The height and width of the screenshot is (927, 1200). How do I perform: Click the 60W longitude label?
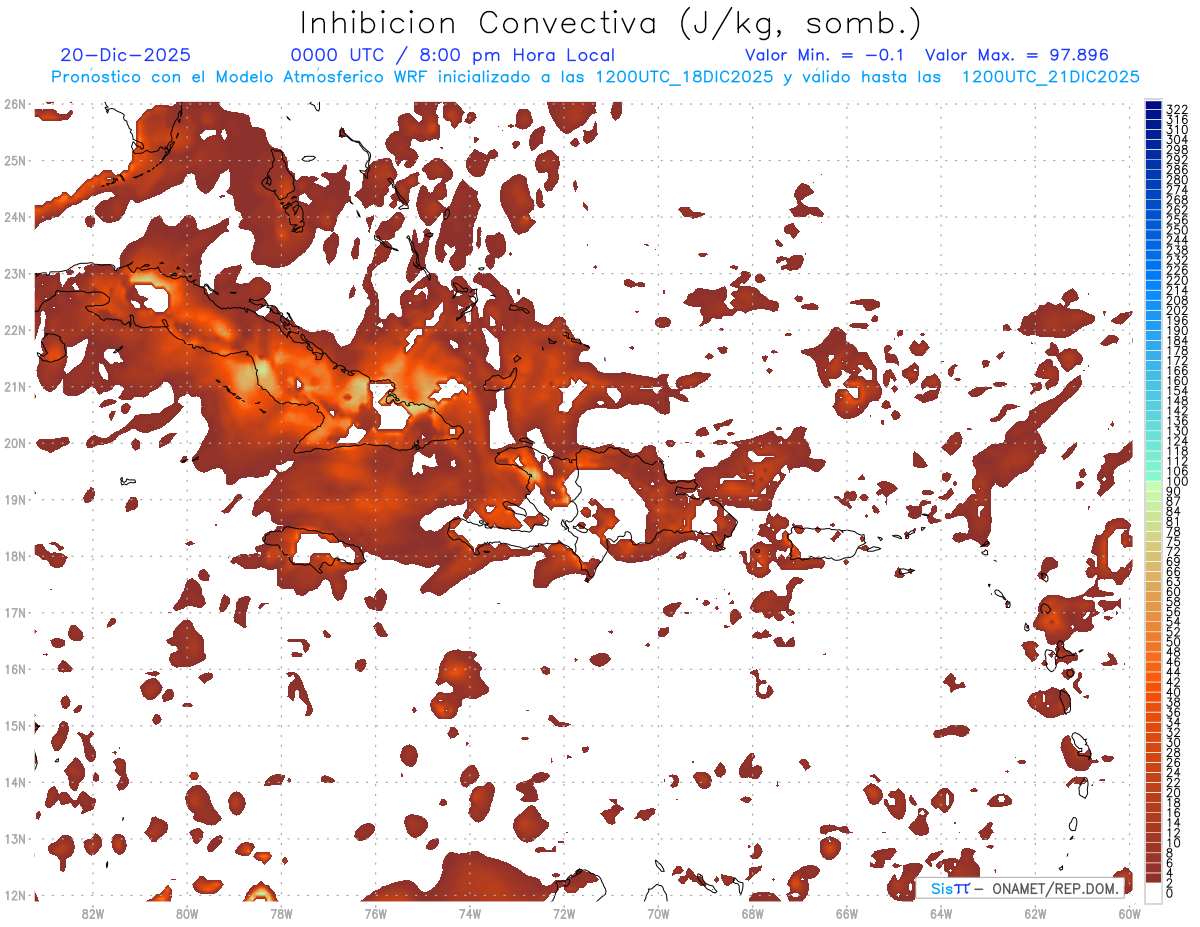[x=1130, y=913]
